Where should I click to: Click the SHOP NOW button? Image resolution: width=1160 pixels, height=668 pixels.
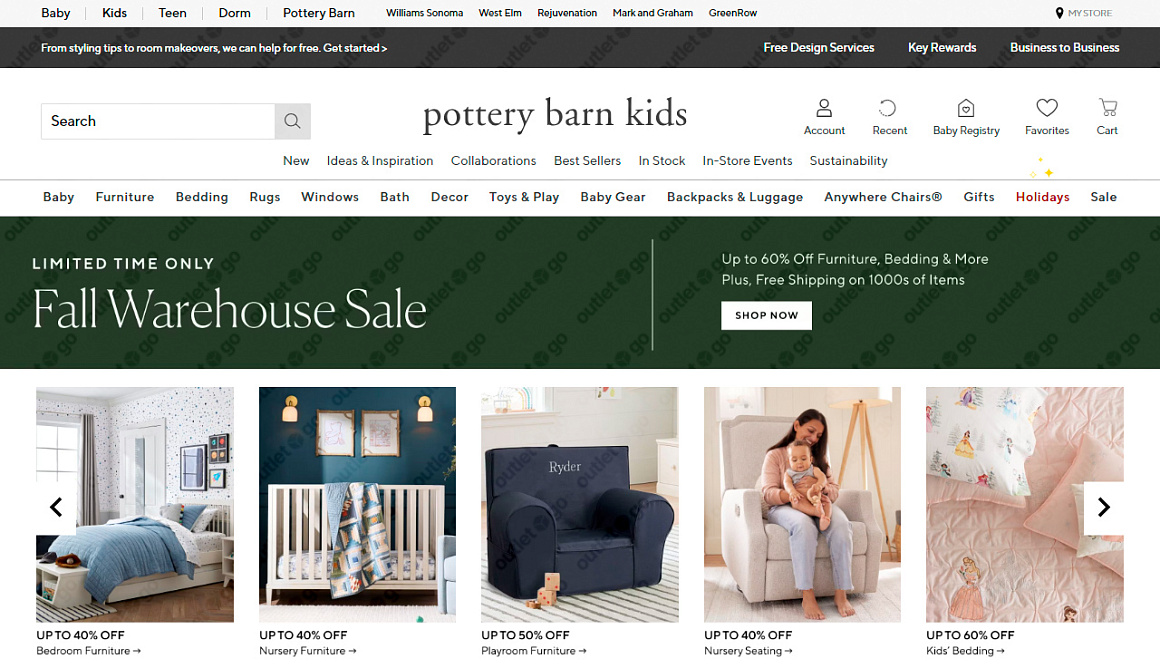click(766, 315)
